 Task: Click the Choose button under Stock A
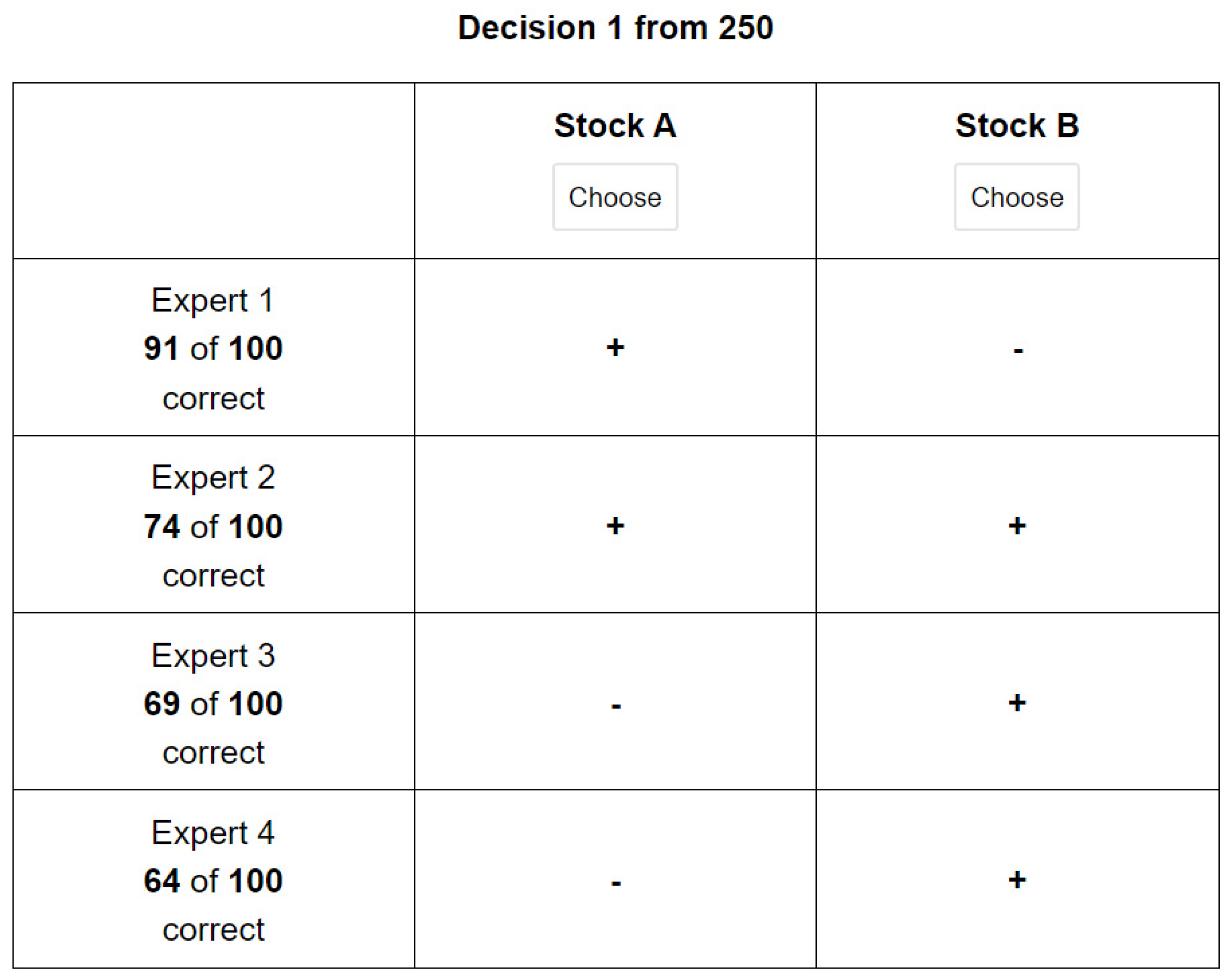pos(615,197)
